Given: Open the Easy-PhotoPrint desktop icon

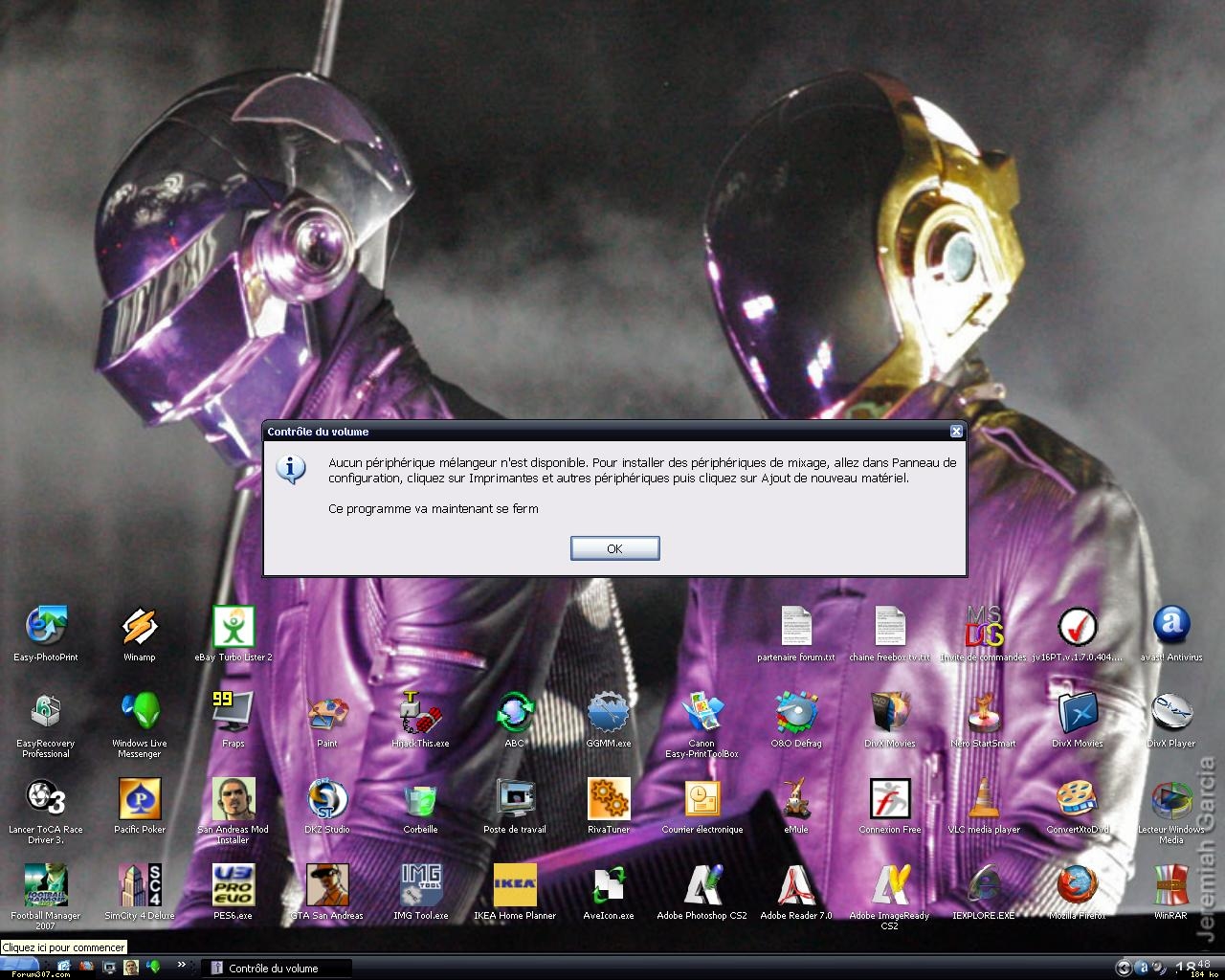Looking at the screenshot, I should 46,634.
